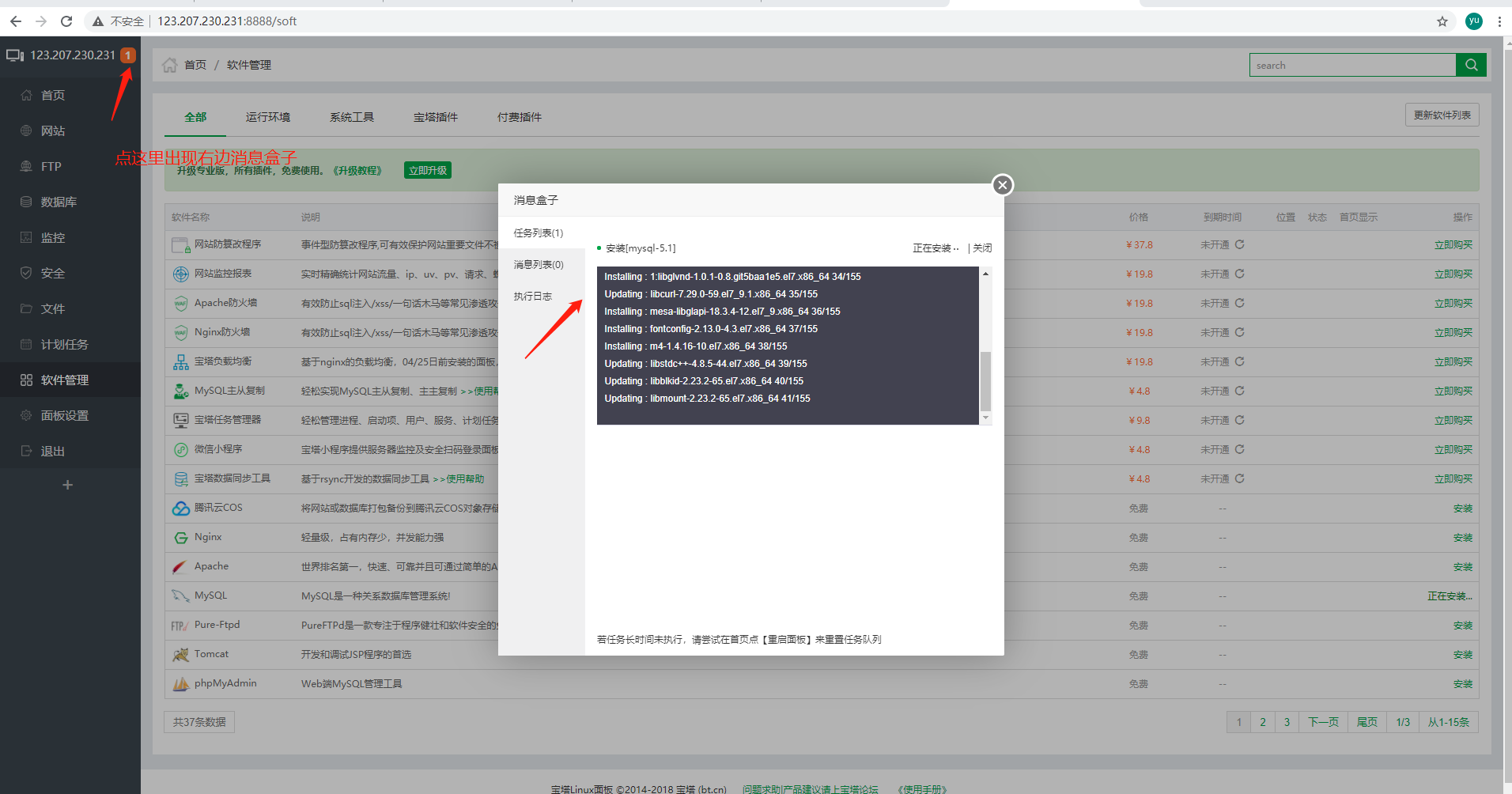Open the 《升级教程》 link

(x=357, y=171)
